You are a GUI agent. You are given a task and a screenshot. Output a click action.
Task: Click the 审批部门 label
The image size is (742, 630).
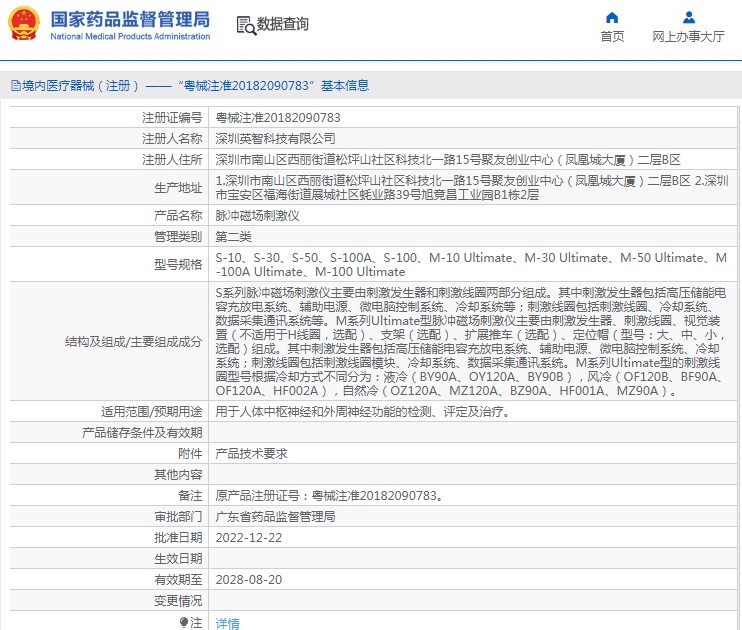178,516
